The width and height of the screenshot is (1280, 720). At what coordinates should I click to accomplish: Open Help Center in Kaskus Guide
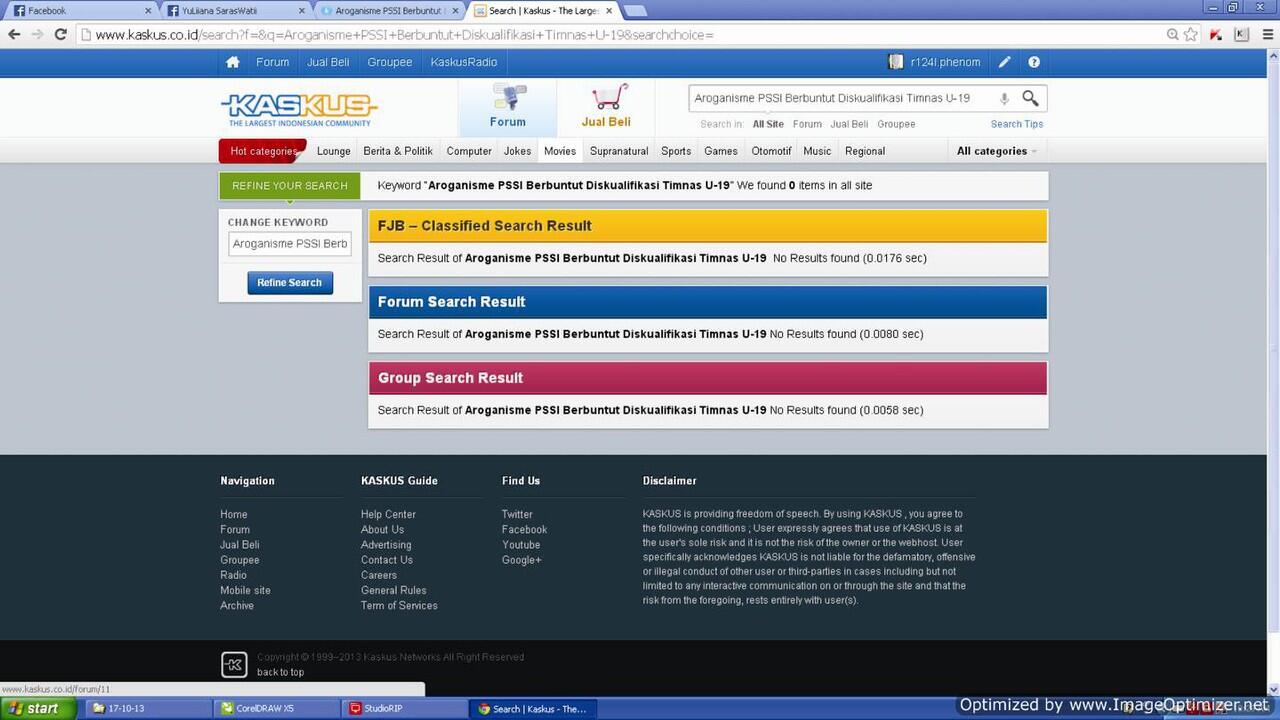pyautogui.click(x=388, y=514)
